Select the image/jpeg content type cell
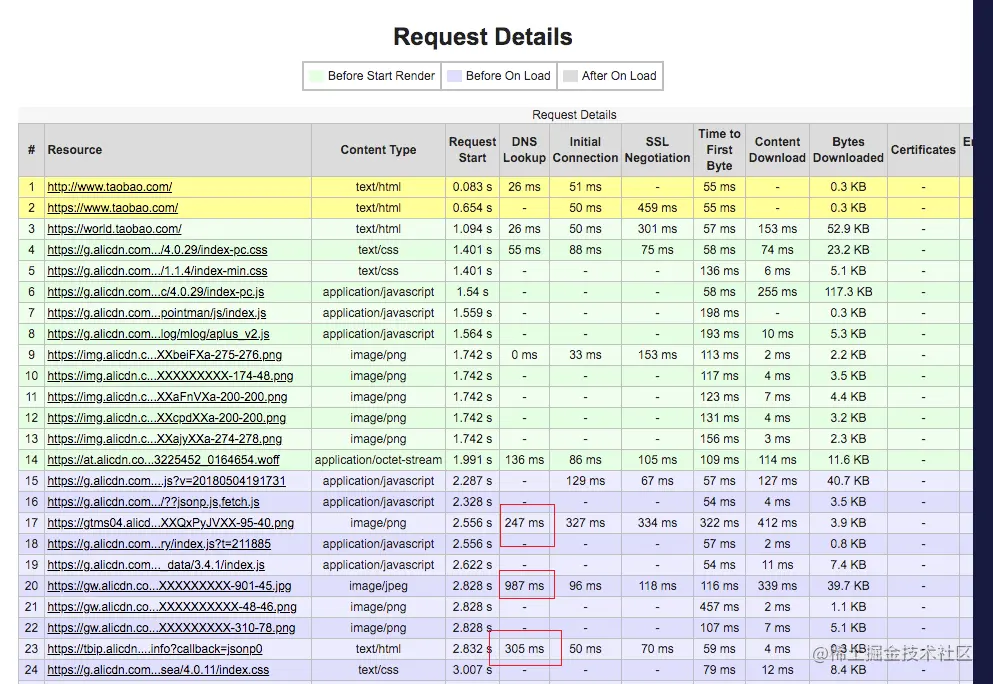The image size is (993, 684). tap(378, 586)
